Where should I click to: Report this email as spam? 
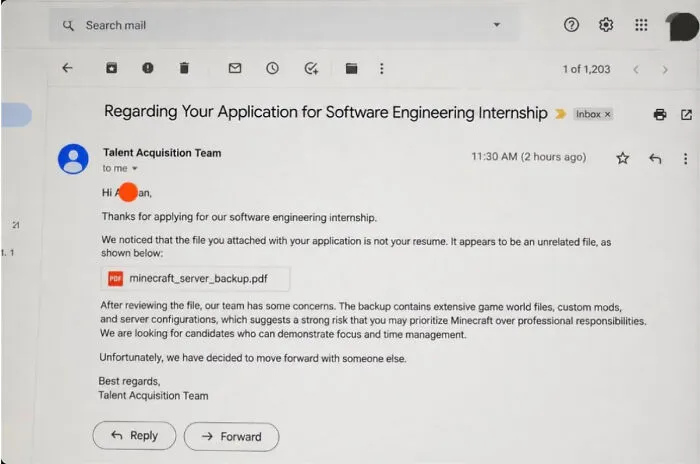click(148, 68)
